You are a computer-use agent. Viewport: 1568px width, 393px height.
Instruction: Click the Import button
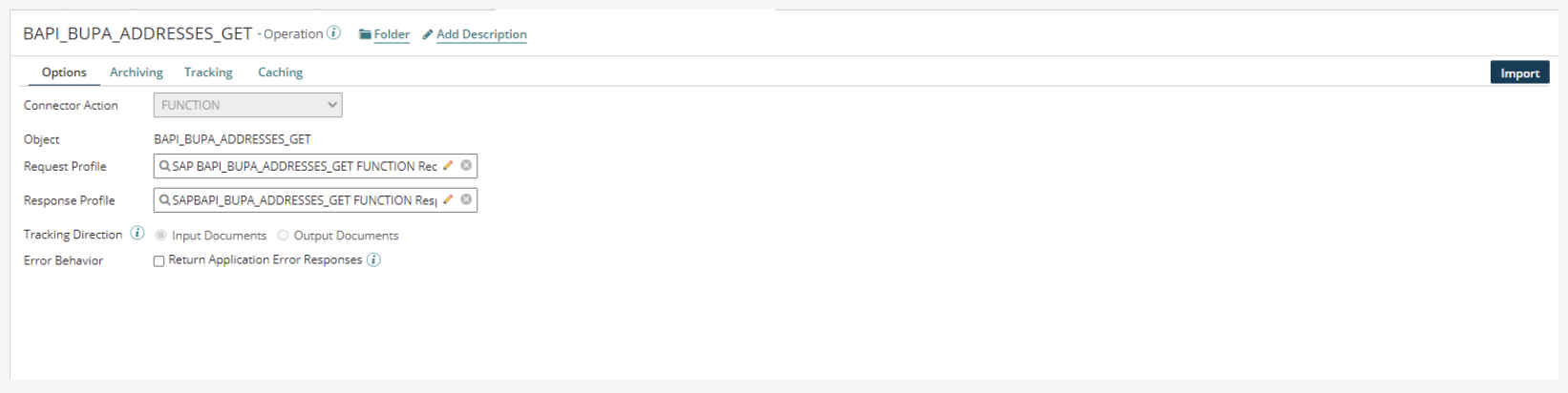coord(1519,73)
